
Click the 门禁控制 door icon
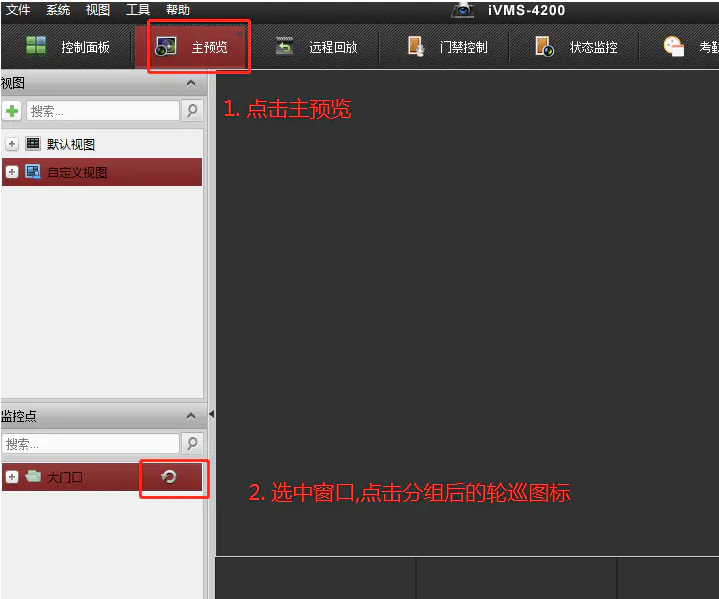click(416, 47)
